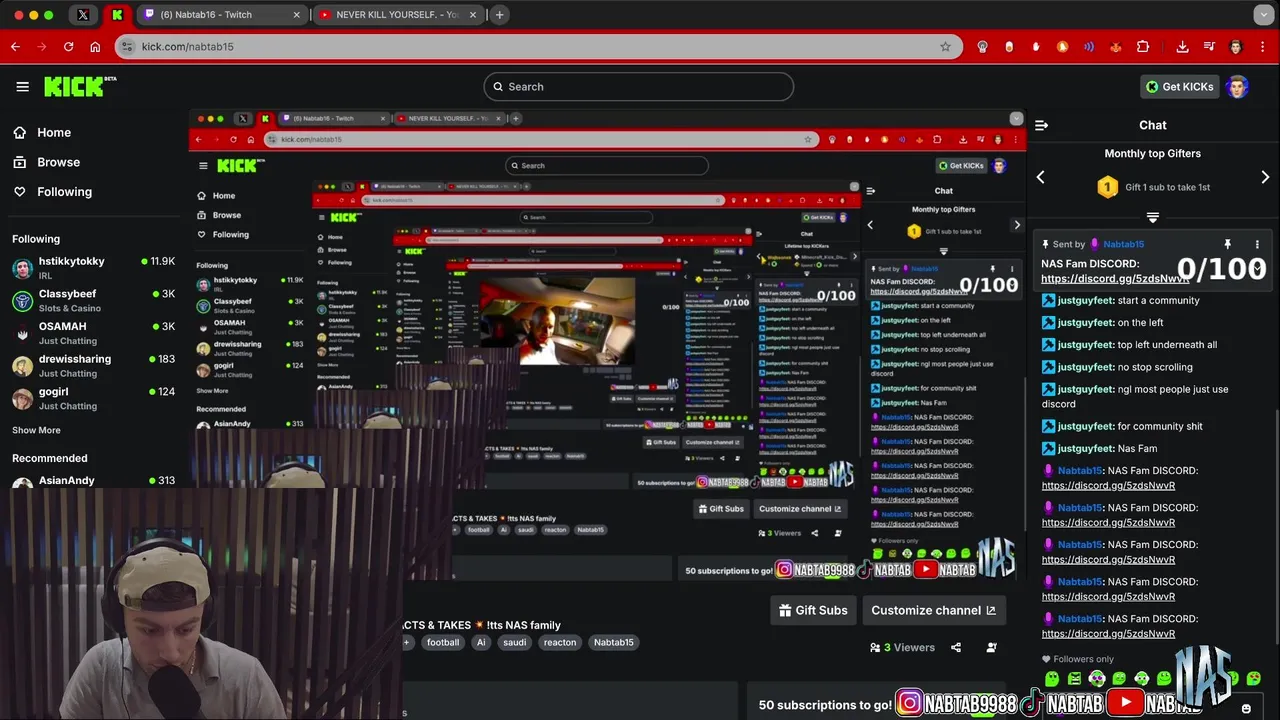Open the tab search dropdown arrow
This screenshot has width=1280, height=720.
pos(1264,15)
